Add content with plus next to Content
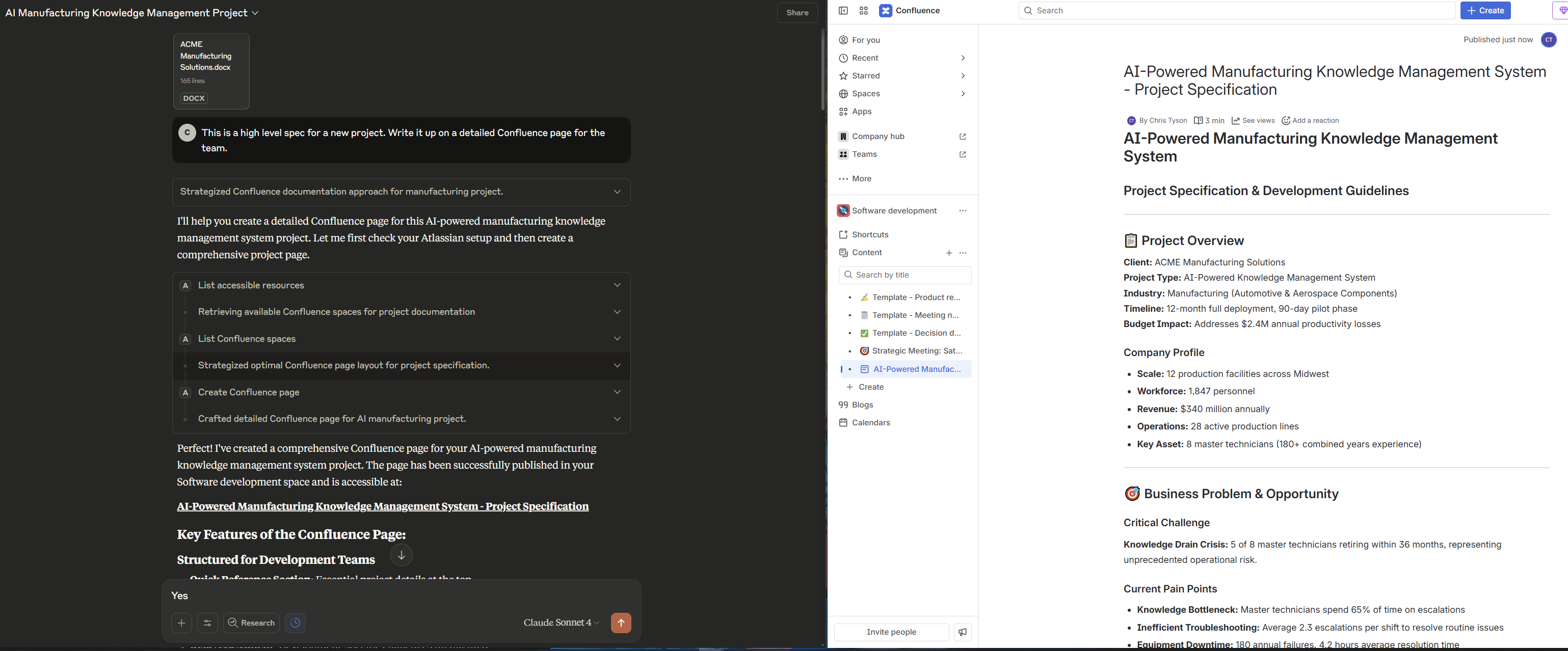 pyautogui.click(x=948, y=253)
